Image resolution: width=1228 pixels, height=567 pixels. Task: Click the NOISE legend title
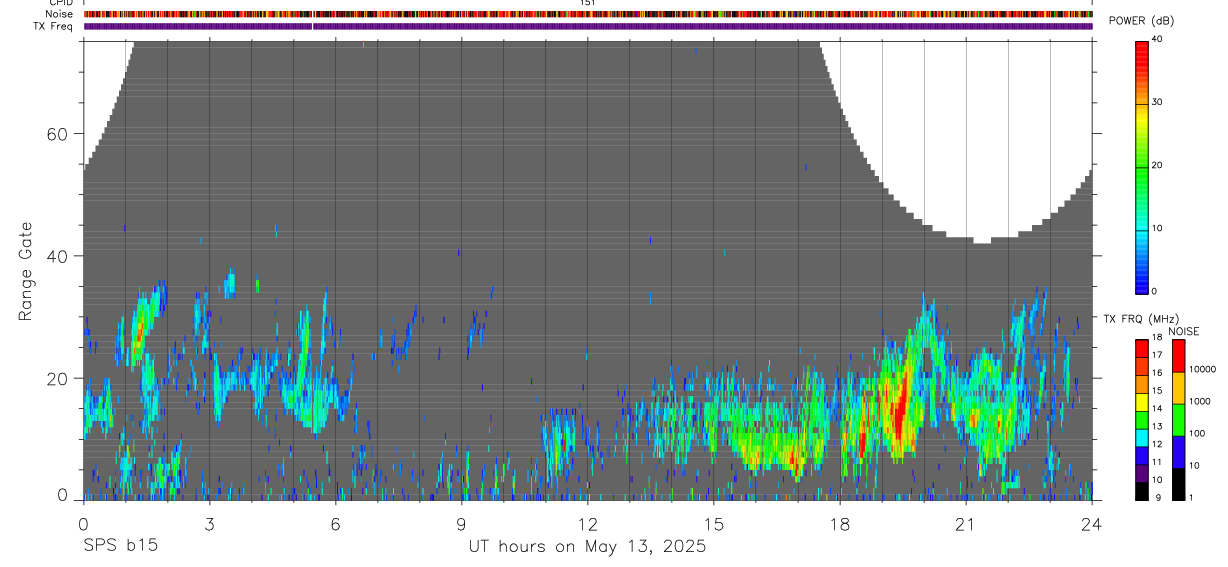click(x=1184, y=331)
